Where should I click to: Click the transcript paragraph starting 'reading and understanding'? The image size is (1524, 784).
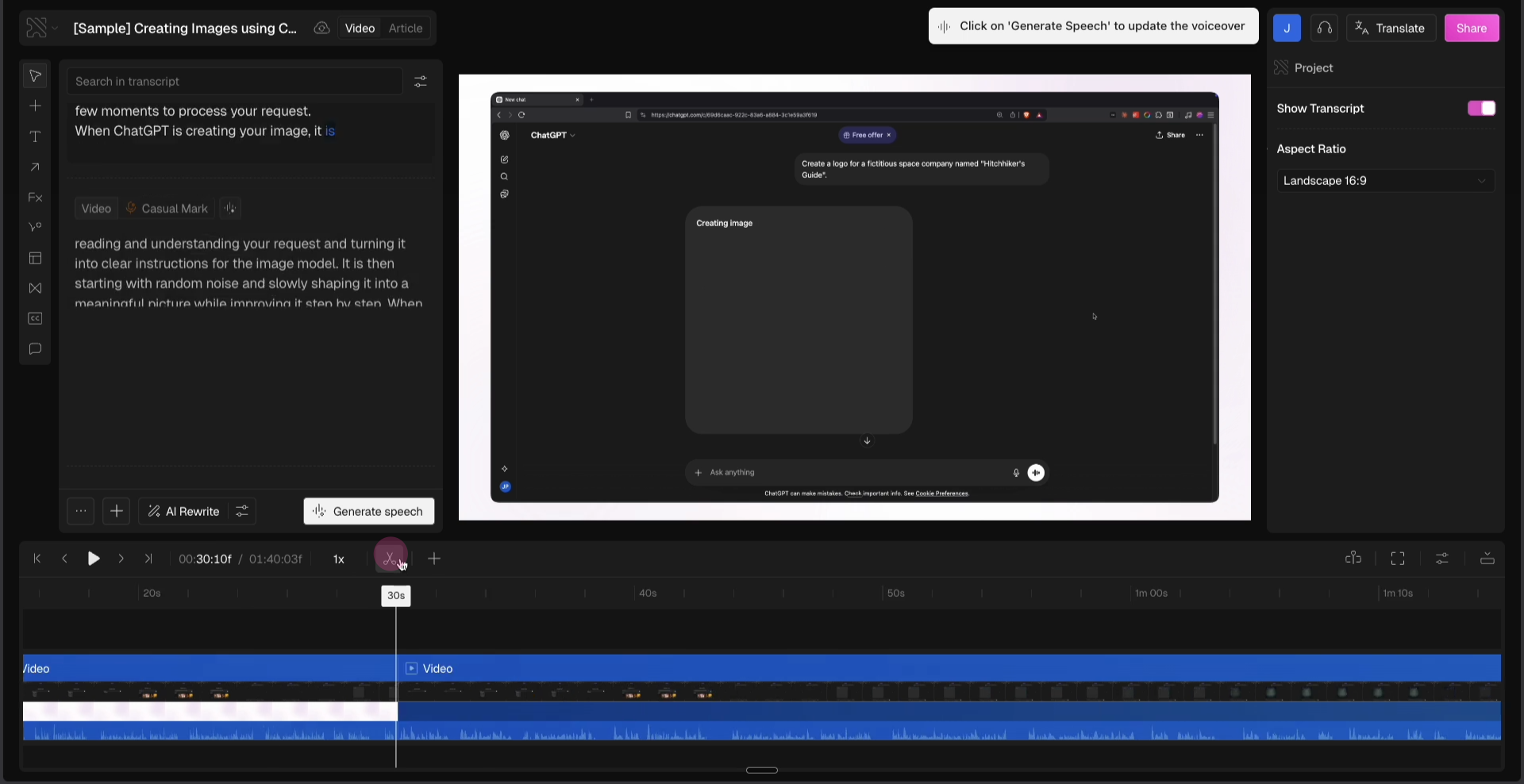pyautogui.click(x=248, y=273)
